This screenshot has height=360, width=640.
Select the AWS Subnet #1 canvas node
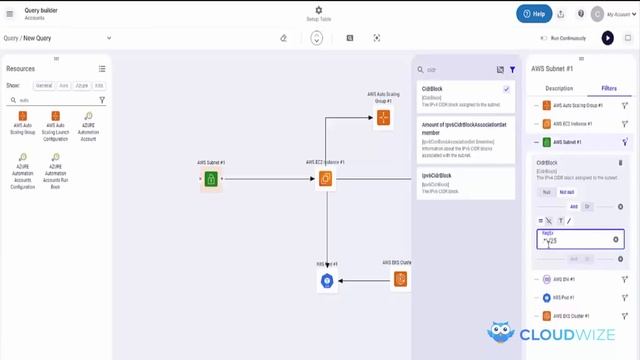[211, 179]
